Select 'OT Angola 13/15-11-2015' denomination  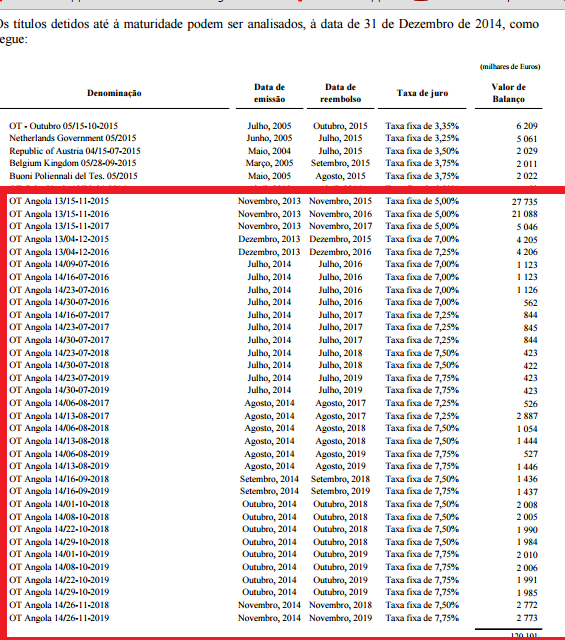[59, 201]
